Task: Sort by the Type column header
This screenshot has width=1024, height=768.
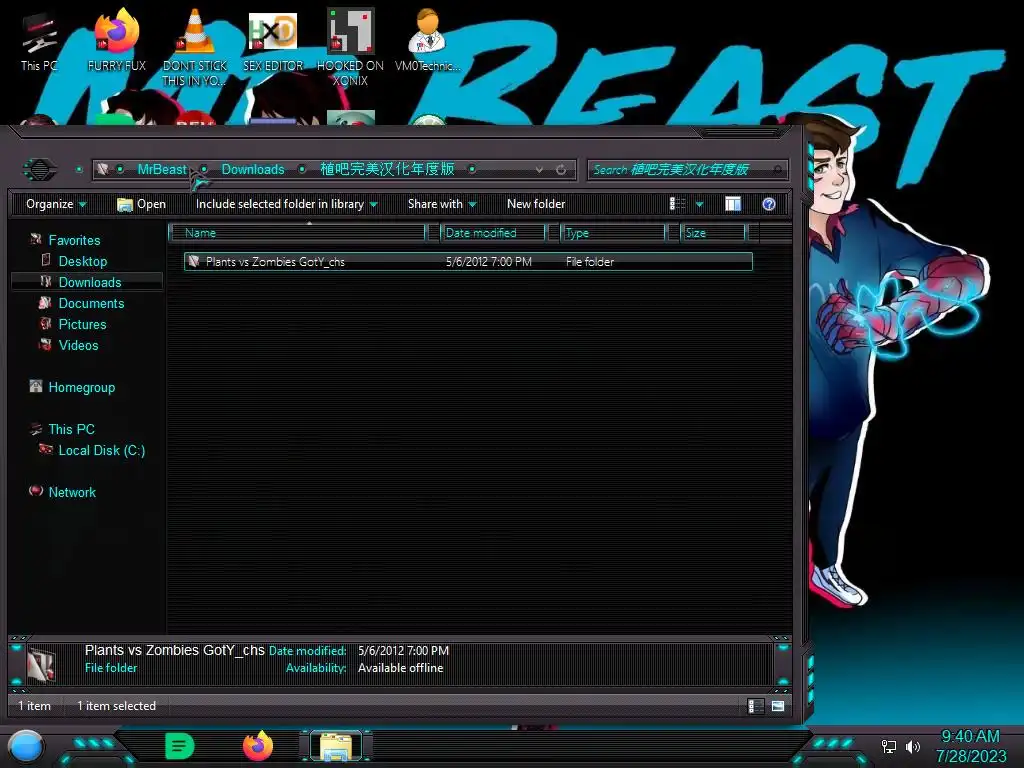Action: tap(613, 232)
